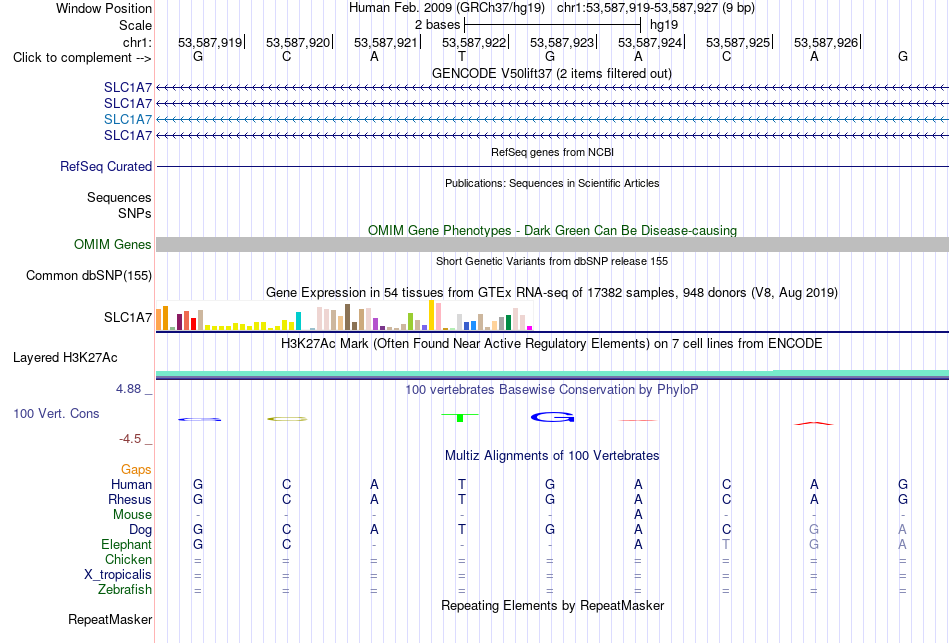Select the Mouse species label
Screen dimensions: 950x643
[x=132, y=515]
